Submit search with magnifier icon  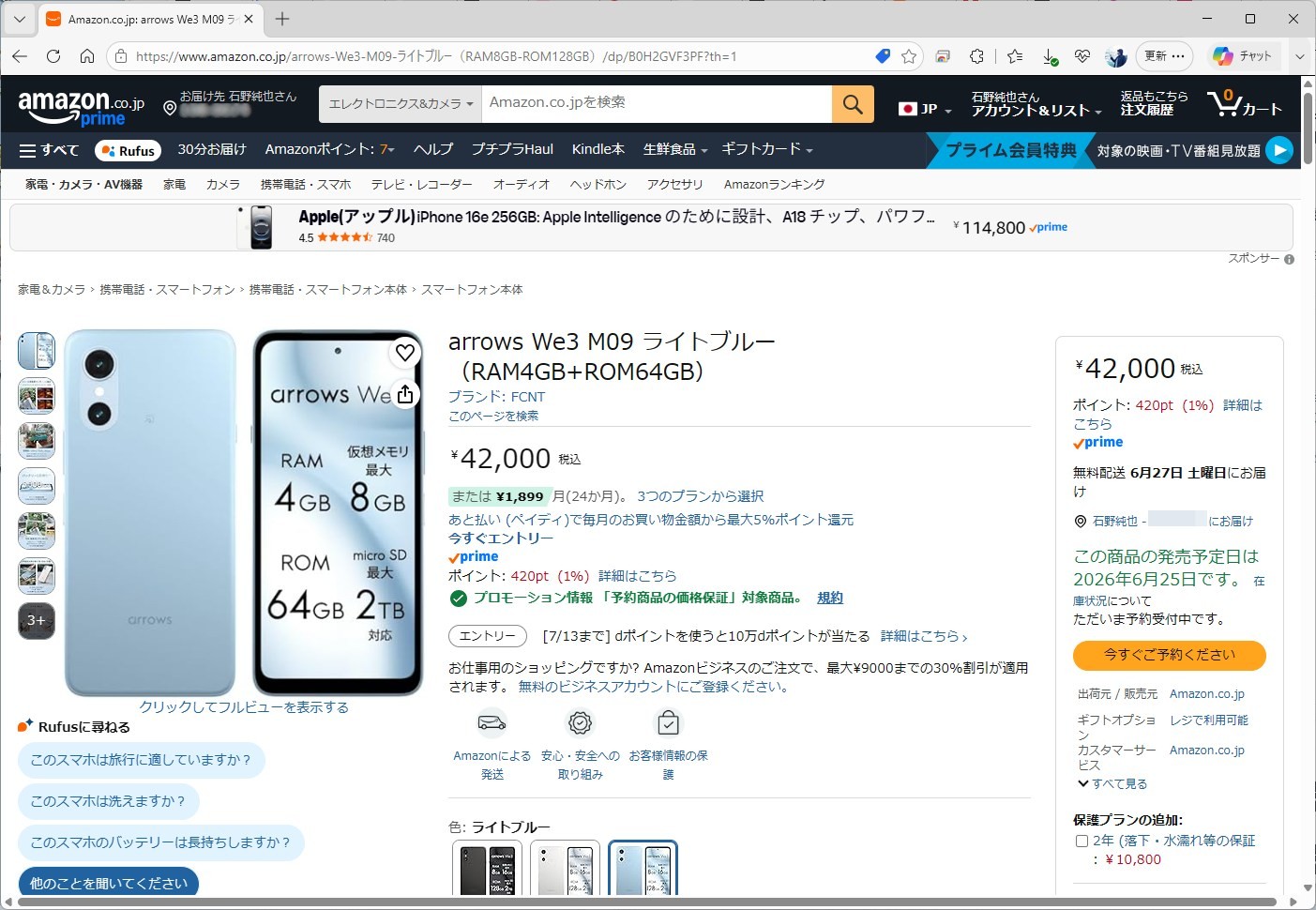click(853, 104)
